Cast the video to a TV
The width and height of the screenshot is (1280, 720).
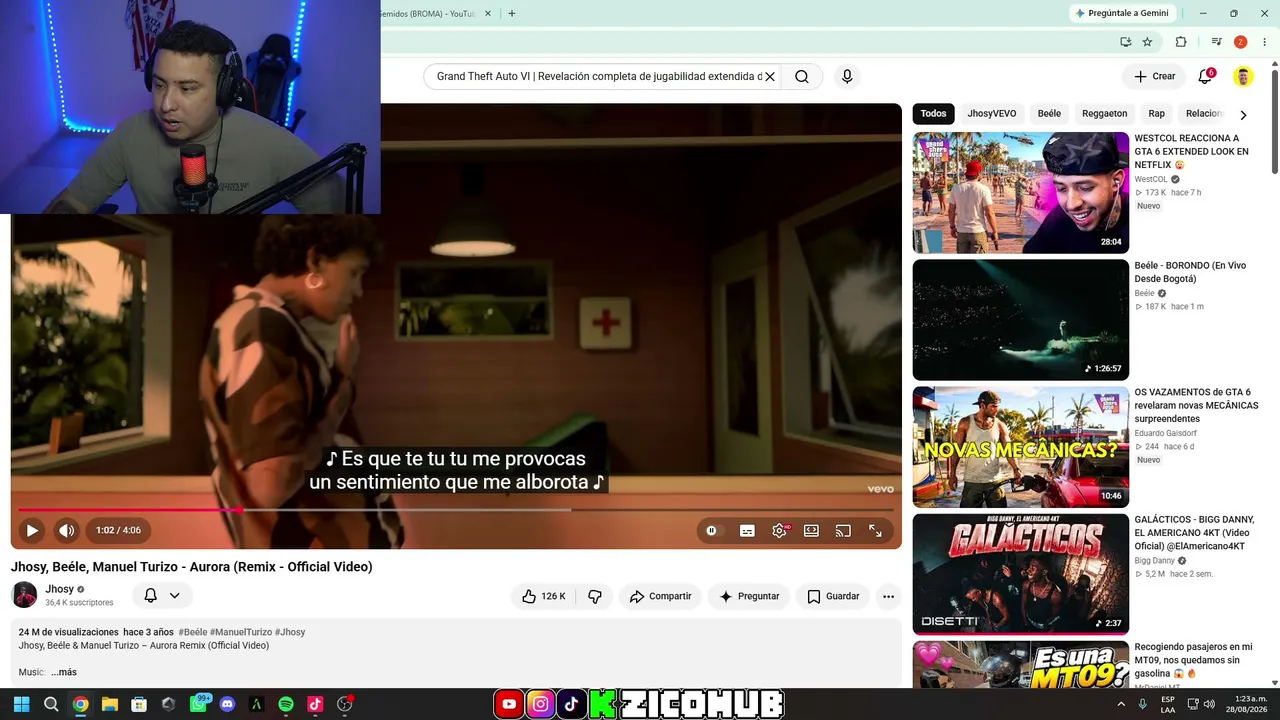coord(843,531)
